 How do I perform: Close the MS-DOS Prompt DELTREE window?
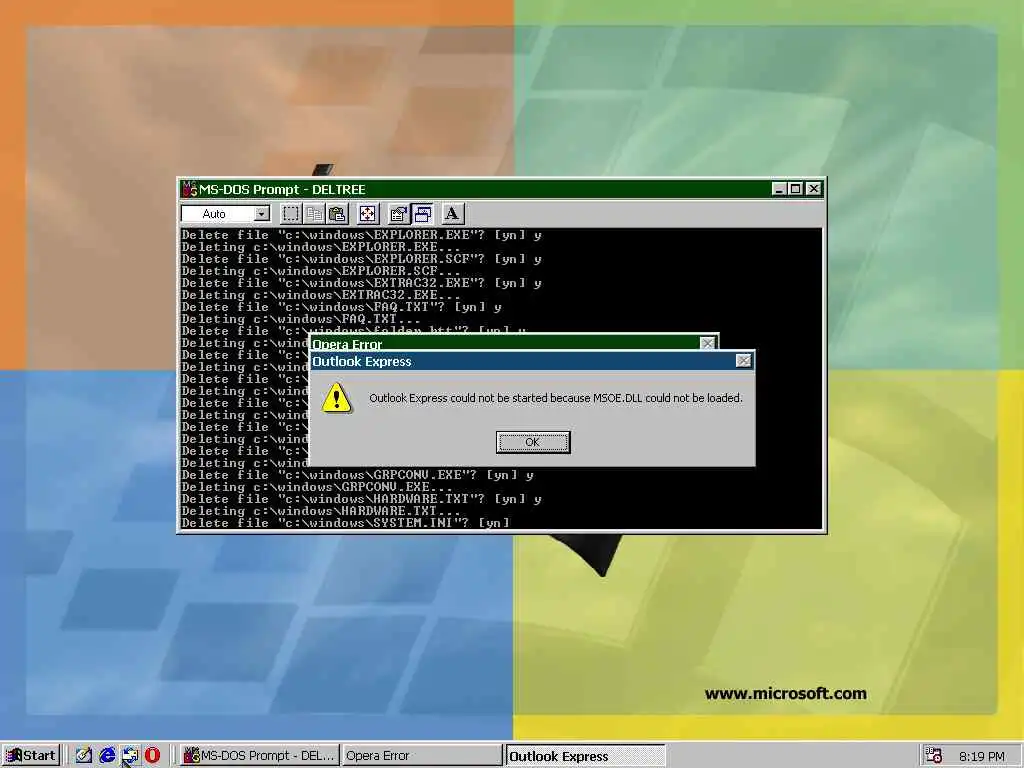[x=813, y=189]
